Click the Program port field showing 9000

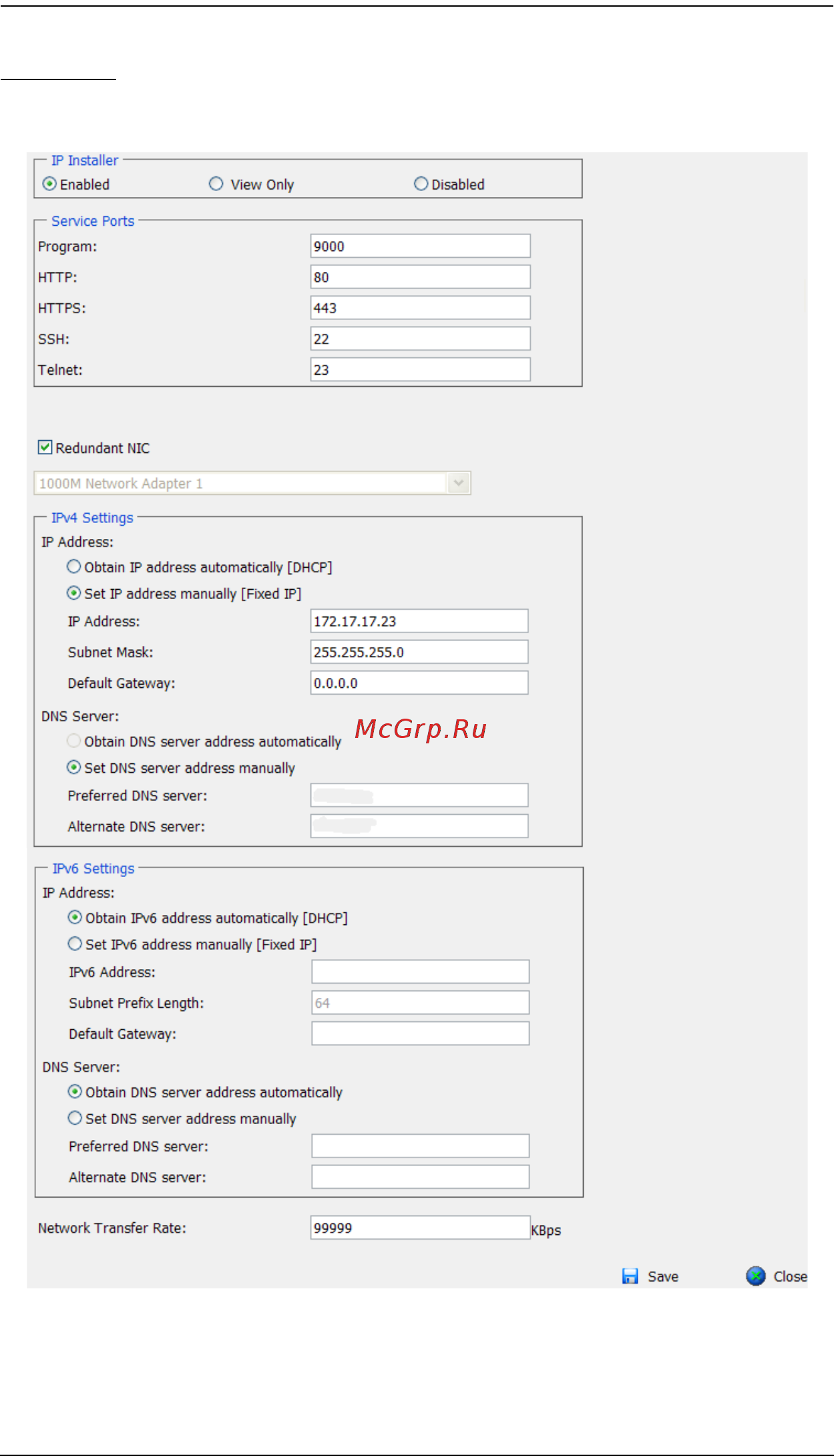click(421, 246)
